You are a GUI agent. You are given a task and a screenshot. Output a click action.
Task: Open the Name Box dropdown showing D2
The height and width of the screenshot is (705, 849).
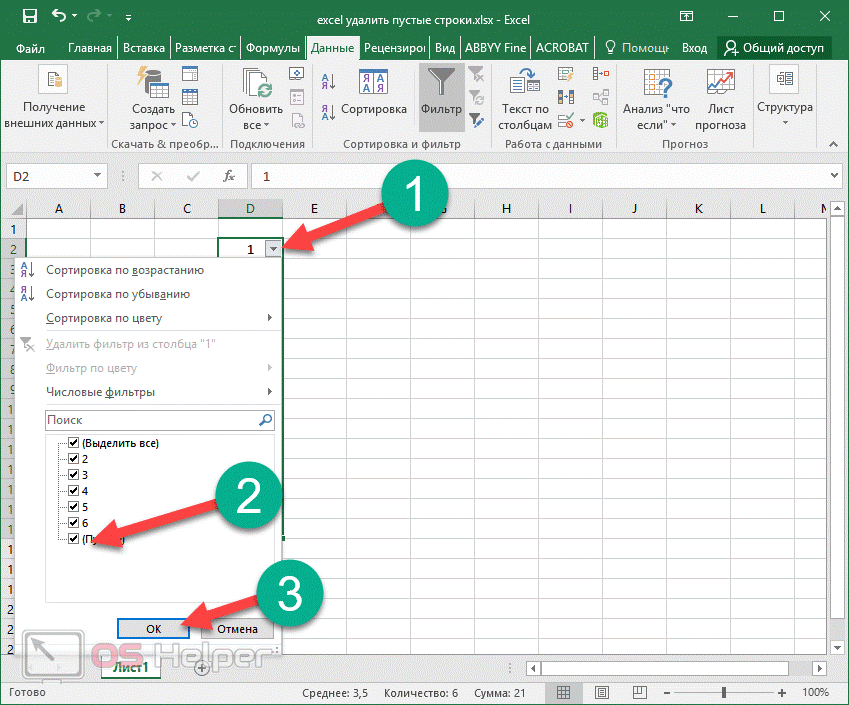(x=98, y=176)
